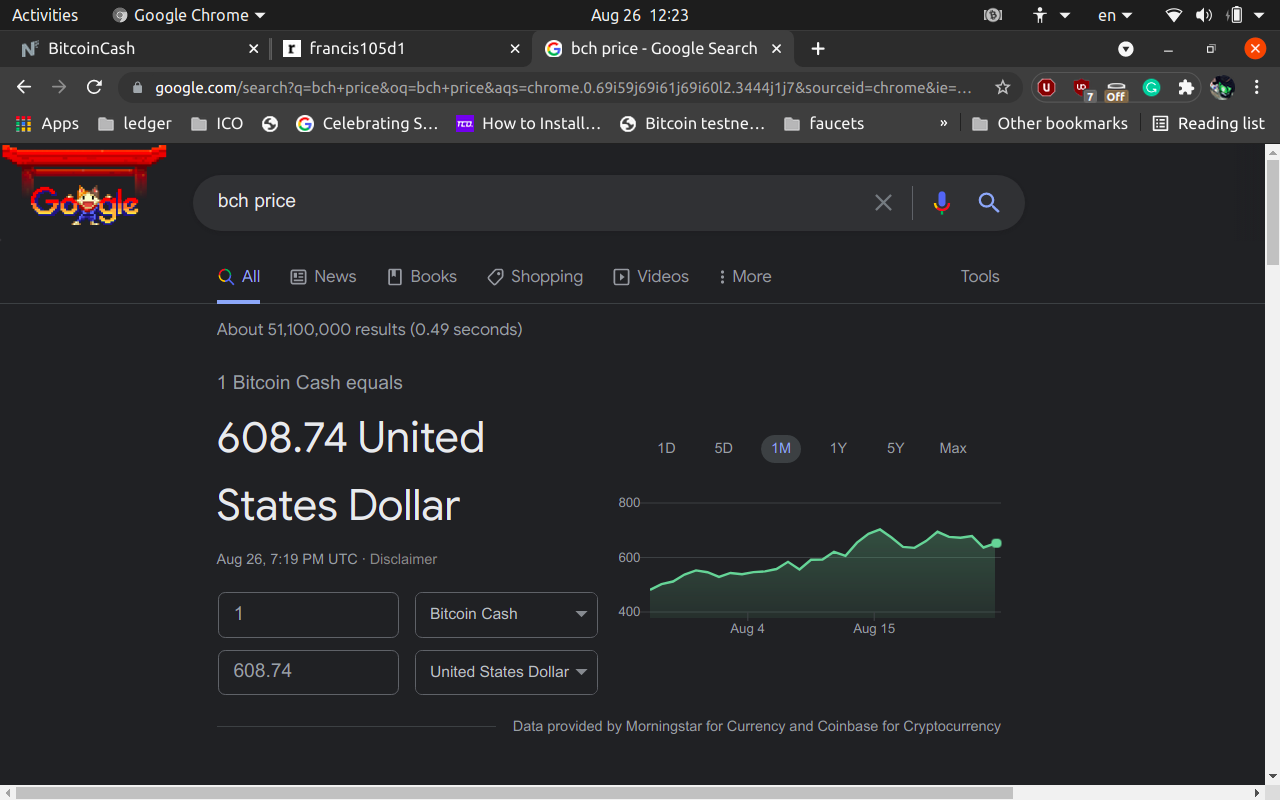This screenshot has height=800, width=1280.
Task: Click the 608.74 dollar amount field
Action: click(308, 672)
